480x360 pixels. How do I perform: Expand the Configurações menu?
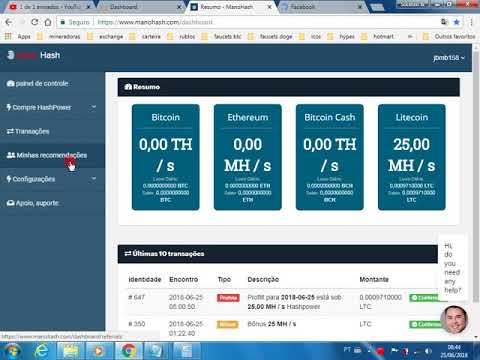click(x=52, y=179)
